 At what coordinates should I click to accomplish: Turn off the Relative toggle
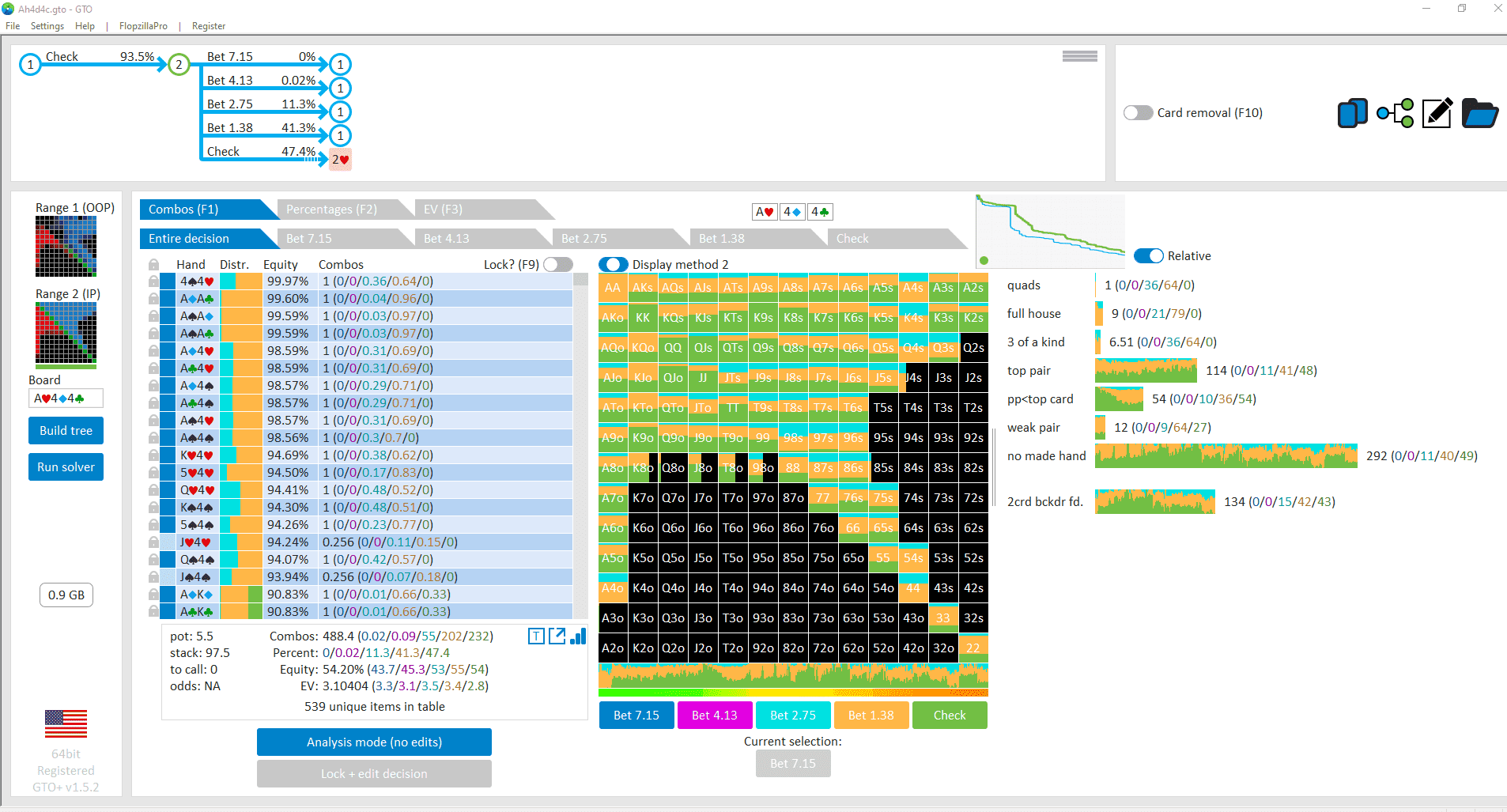(1148, 256)
